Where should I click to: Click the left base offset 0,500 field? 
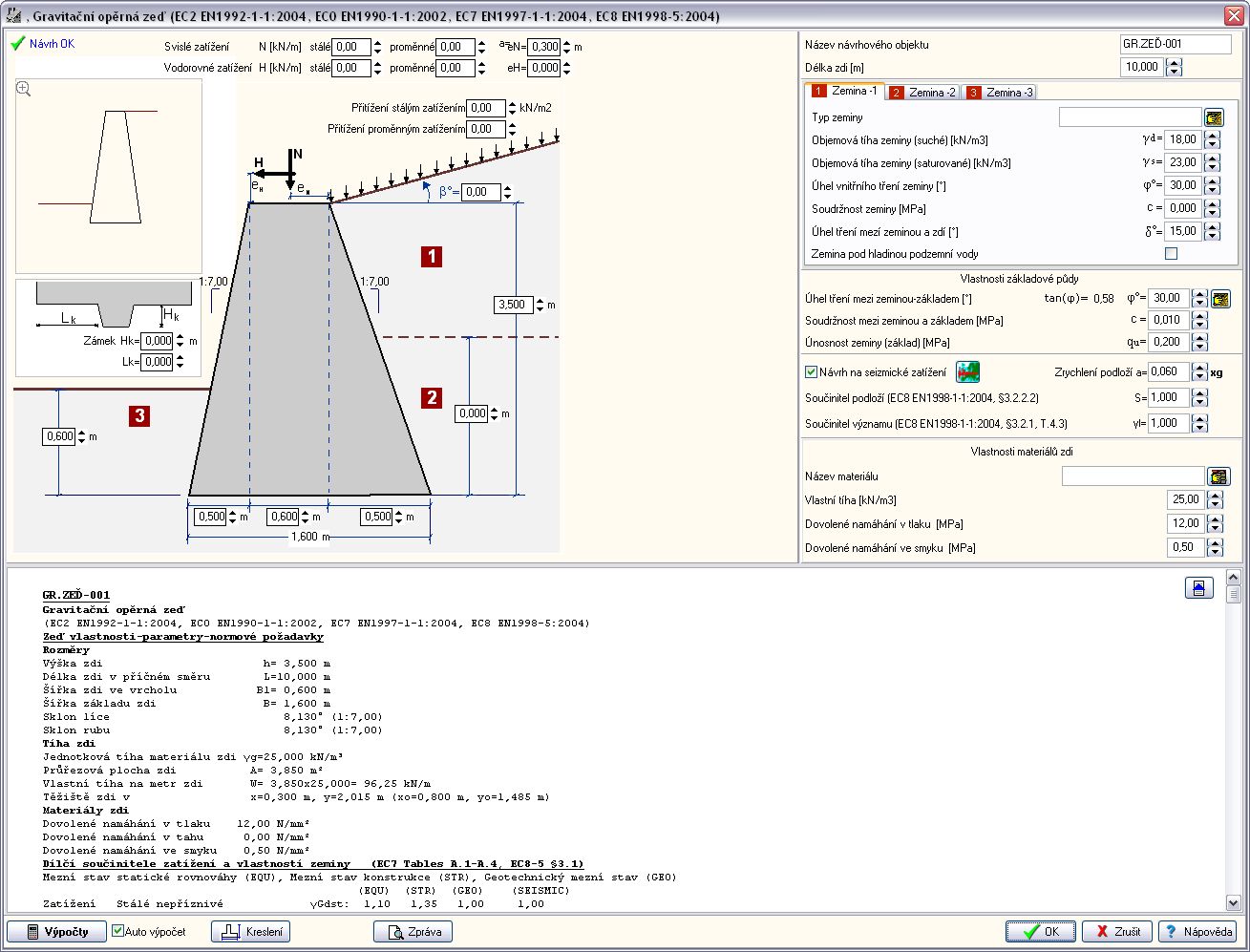[209, 517]
